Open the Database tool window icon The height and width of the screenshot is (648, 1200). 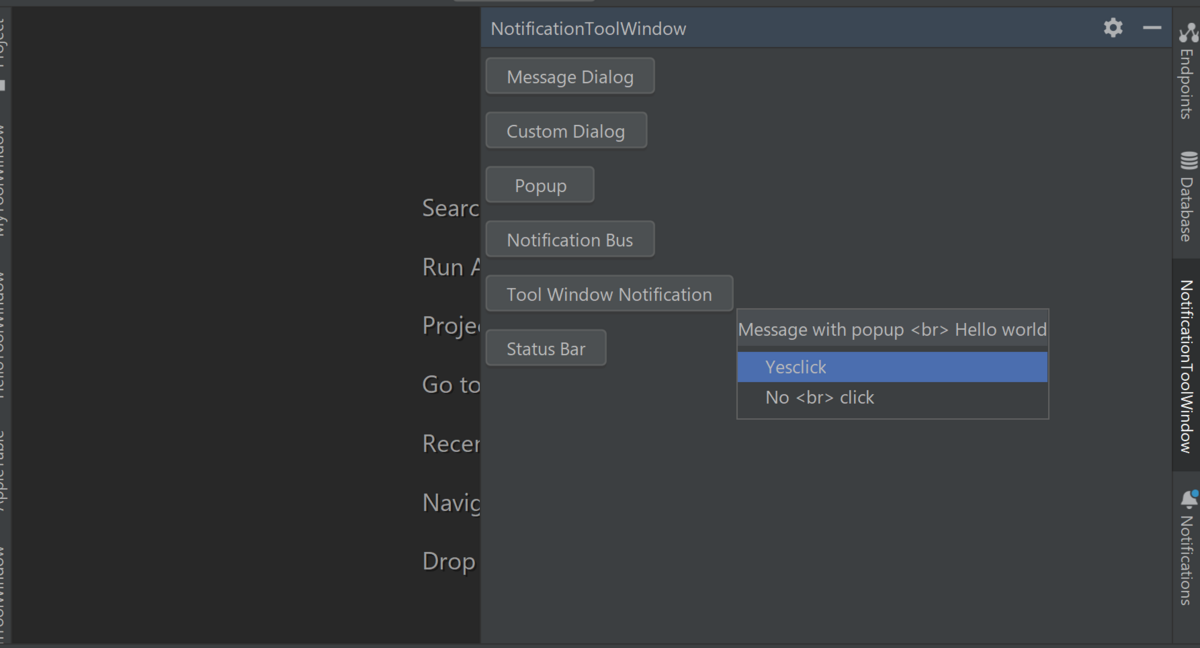[x=1188, y=161]
